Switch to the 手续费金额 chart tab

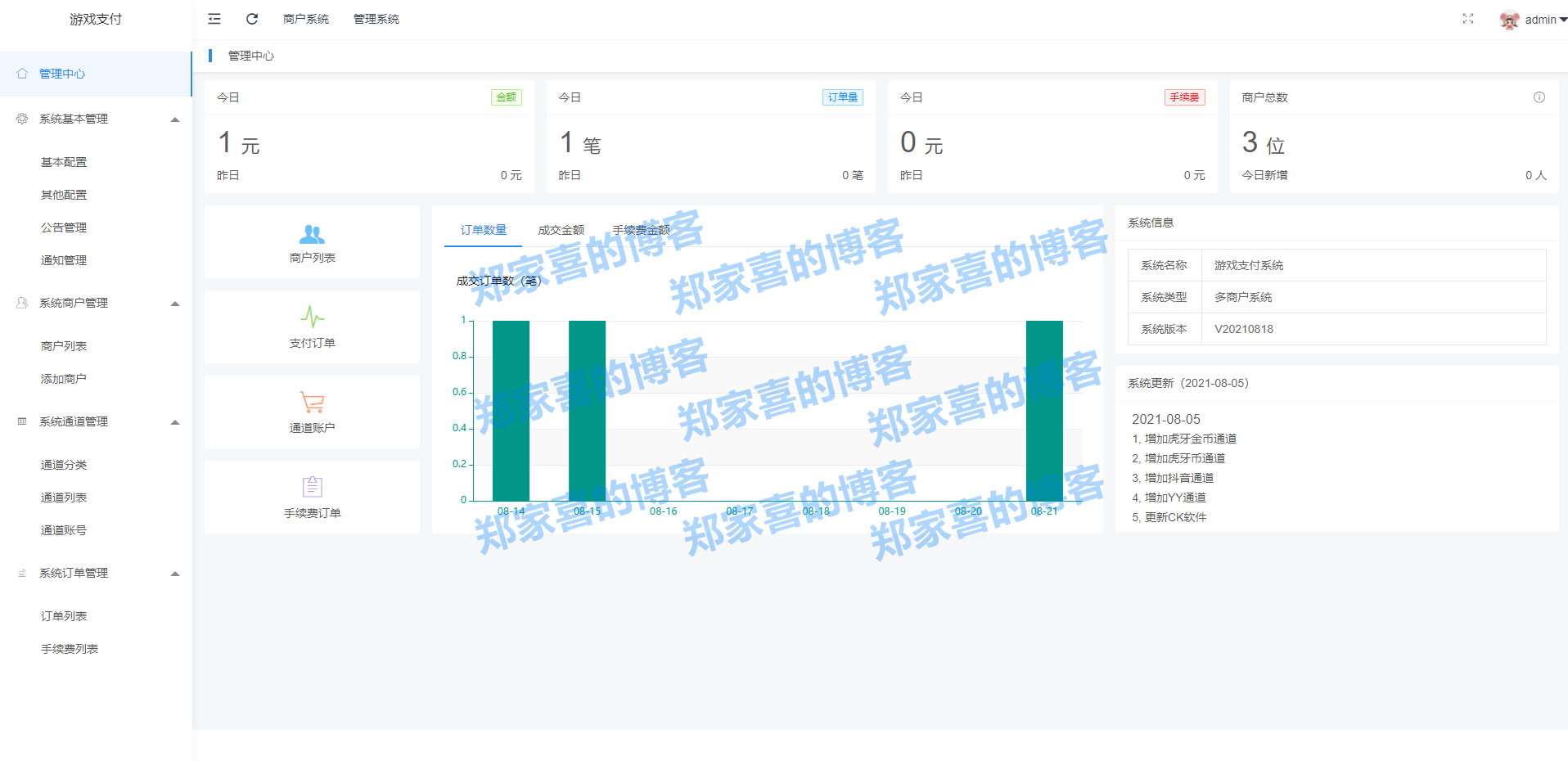tap(642, 230)
